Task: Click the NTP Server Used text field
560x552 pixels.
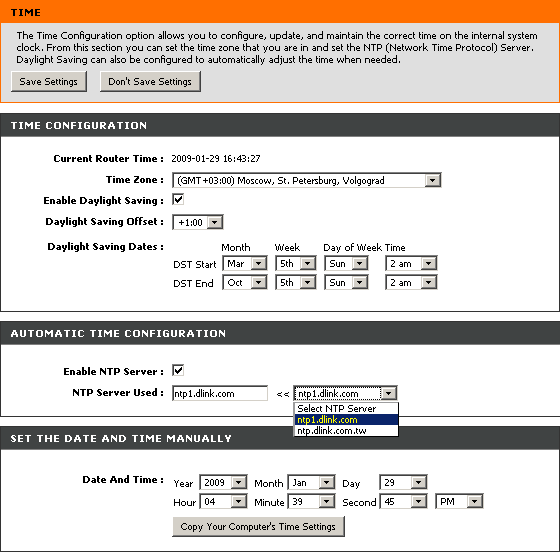Action: tap(220, 393)
